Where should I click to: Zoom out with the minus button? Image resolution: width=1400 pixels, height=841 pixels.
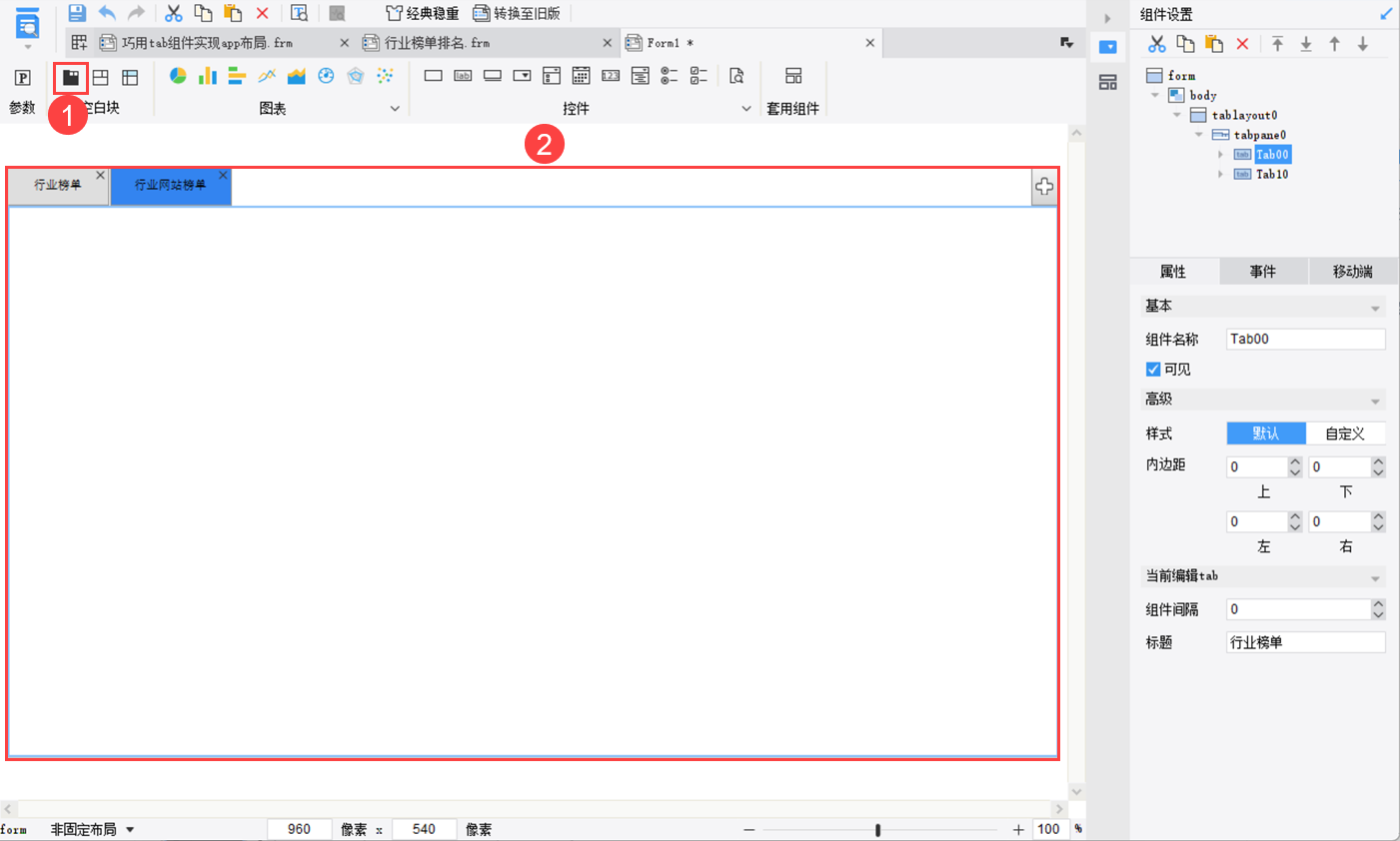tap(749, 830)
